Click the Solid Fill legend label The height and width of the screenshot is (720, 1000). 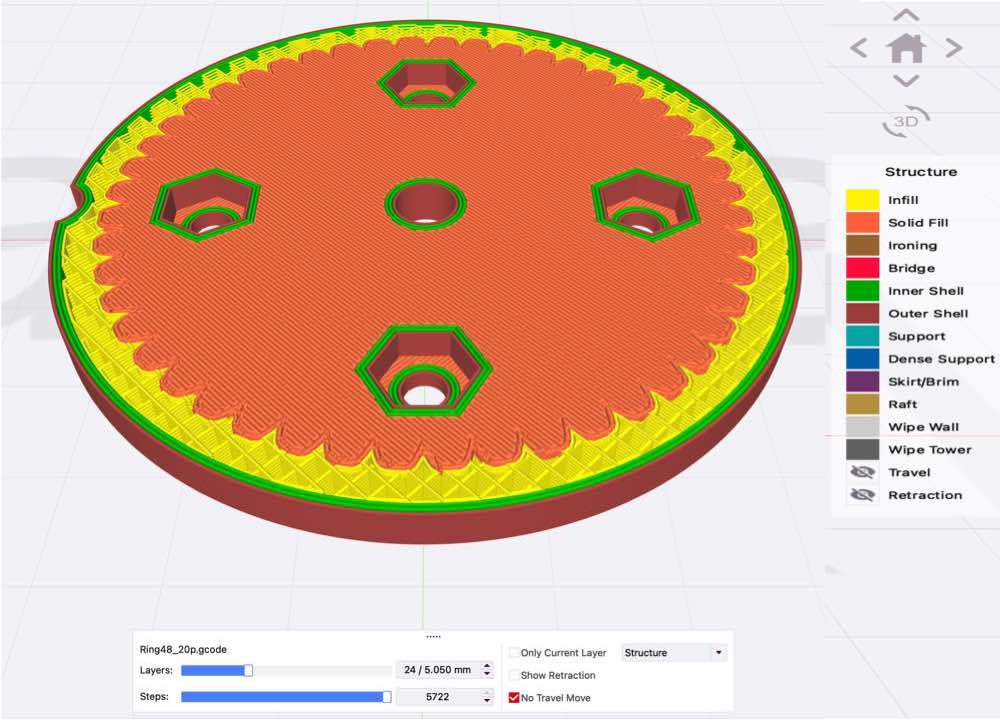(918, 223)
